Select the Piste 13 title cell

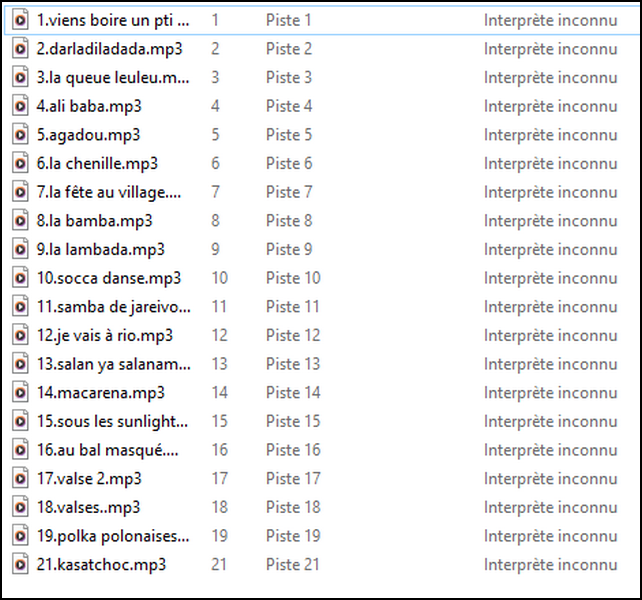(x=293, y=364)
